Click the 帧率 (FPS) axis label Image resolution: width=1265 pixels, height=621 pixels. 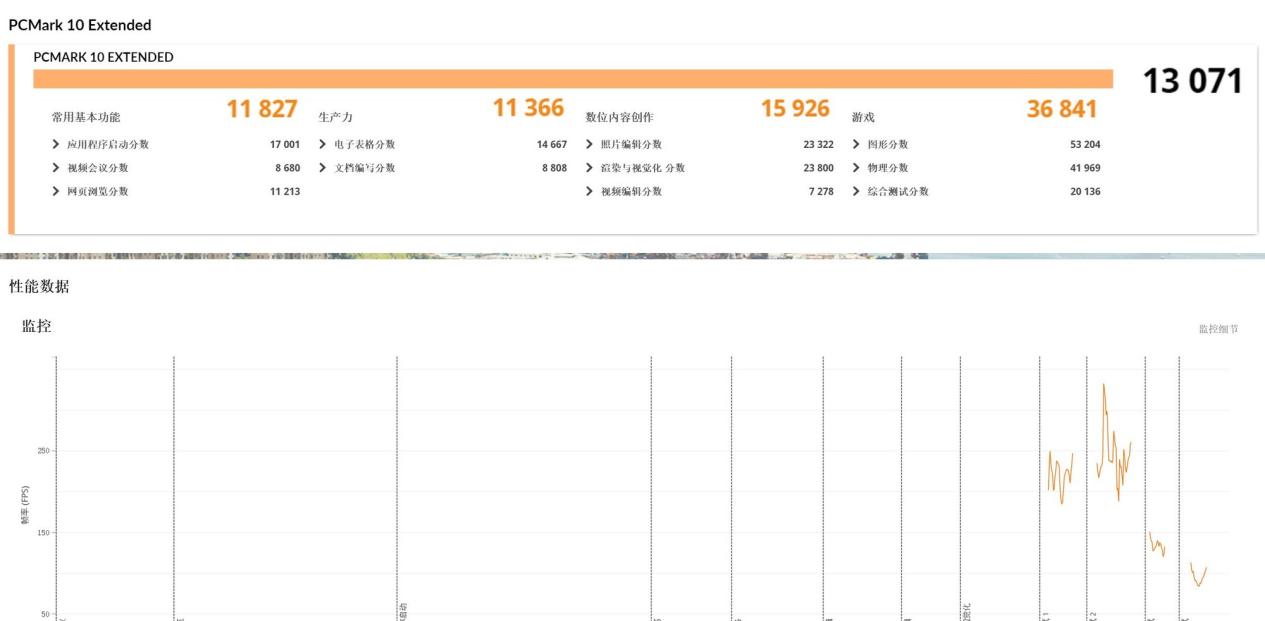pyautogui.click(x=25, y=505)
